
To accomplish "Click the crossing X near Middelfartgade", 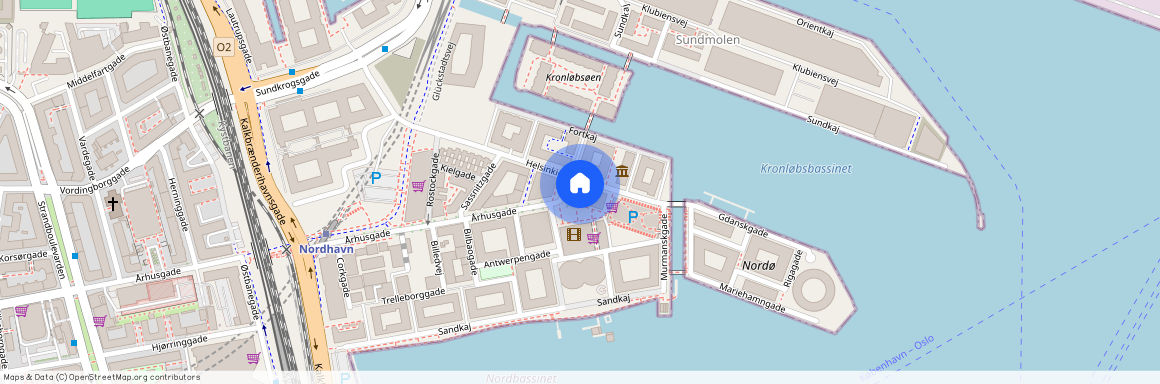I will coord(199,113).
